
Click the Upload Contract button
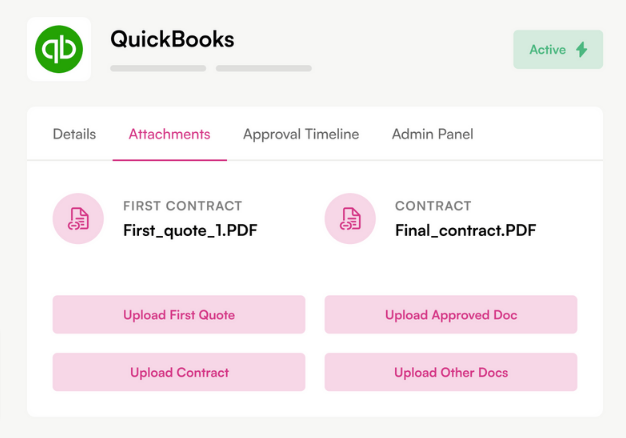coord(179,372)
